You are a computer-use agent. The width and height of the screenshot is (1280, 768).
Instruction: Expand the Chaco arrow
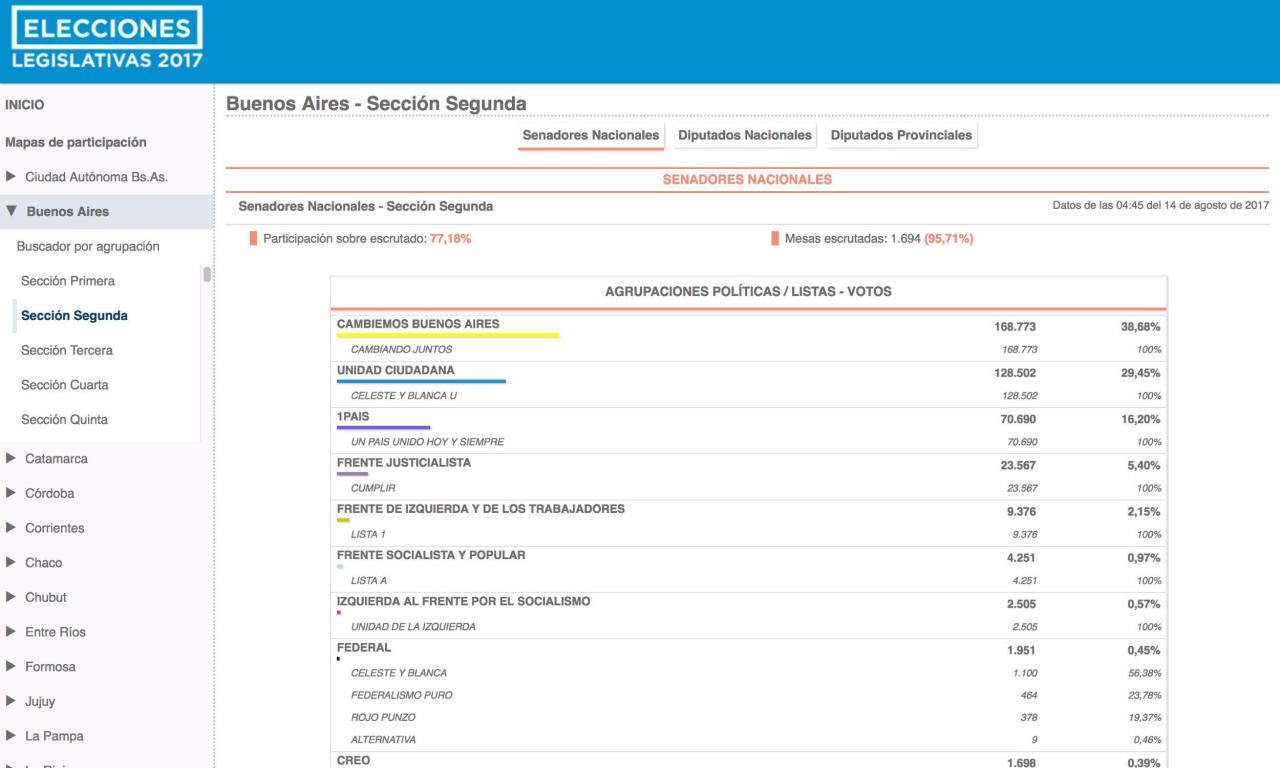click(x=11, y=563)
